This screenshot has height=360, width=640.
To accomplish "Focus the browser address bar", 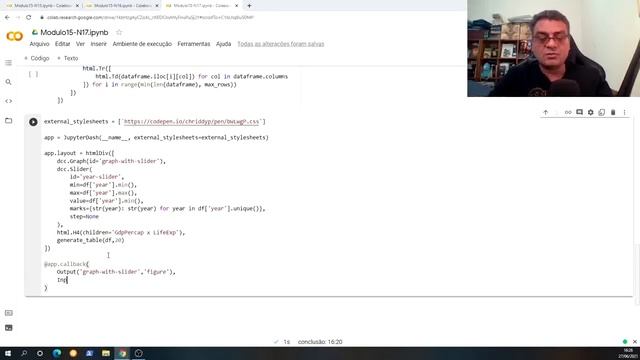I will pos(150,18).
